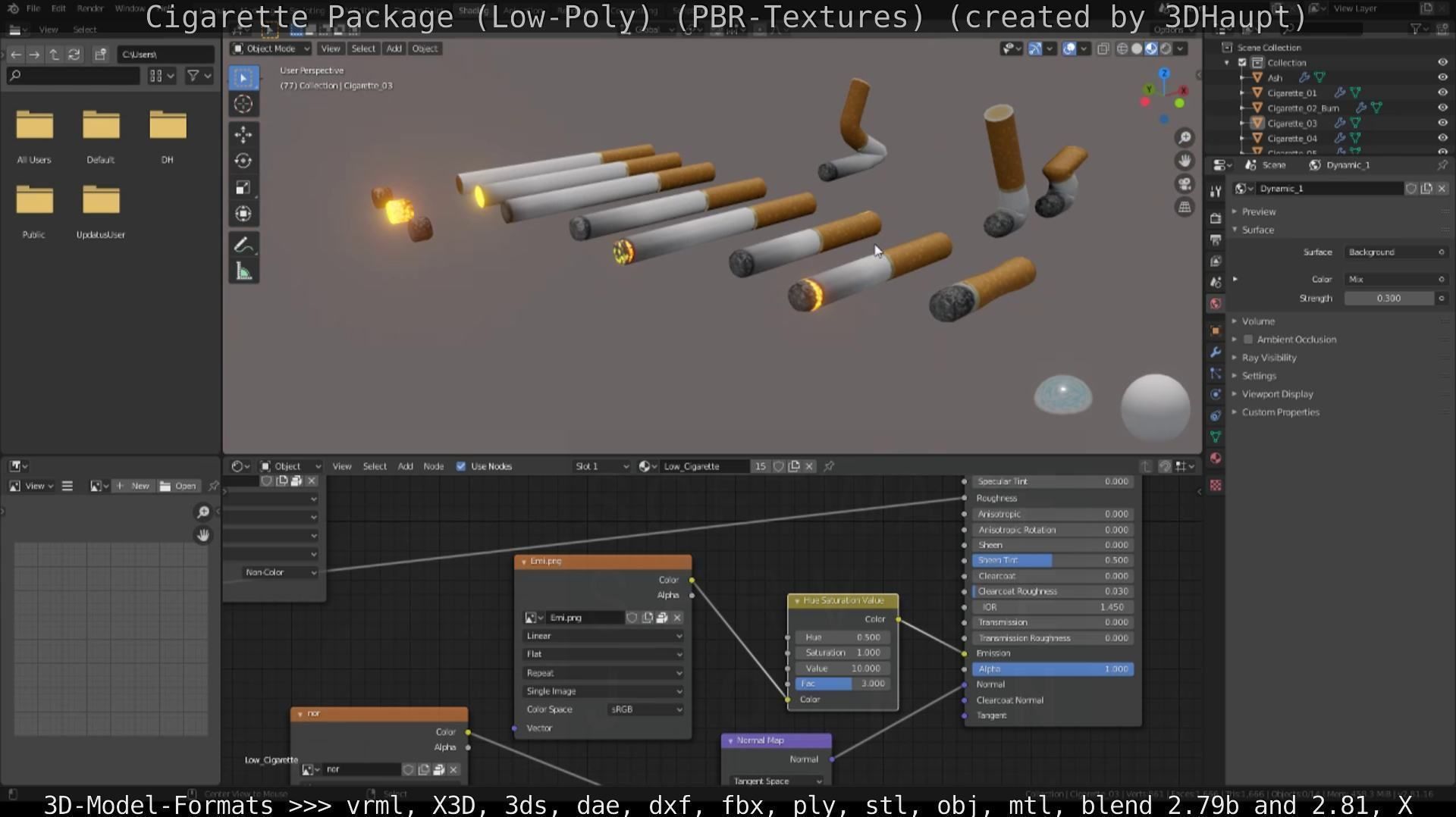
Task: Open the World properties tab icon
Action: tap(1216, 304)
